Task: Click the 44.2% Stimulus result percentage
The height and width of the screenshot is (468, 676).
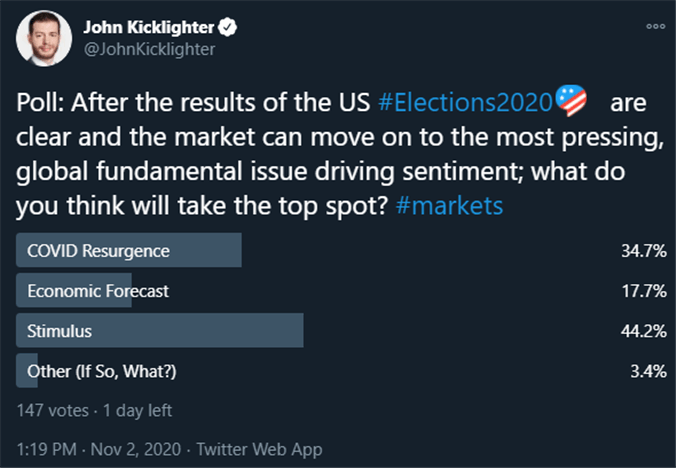Action: 644,331
